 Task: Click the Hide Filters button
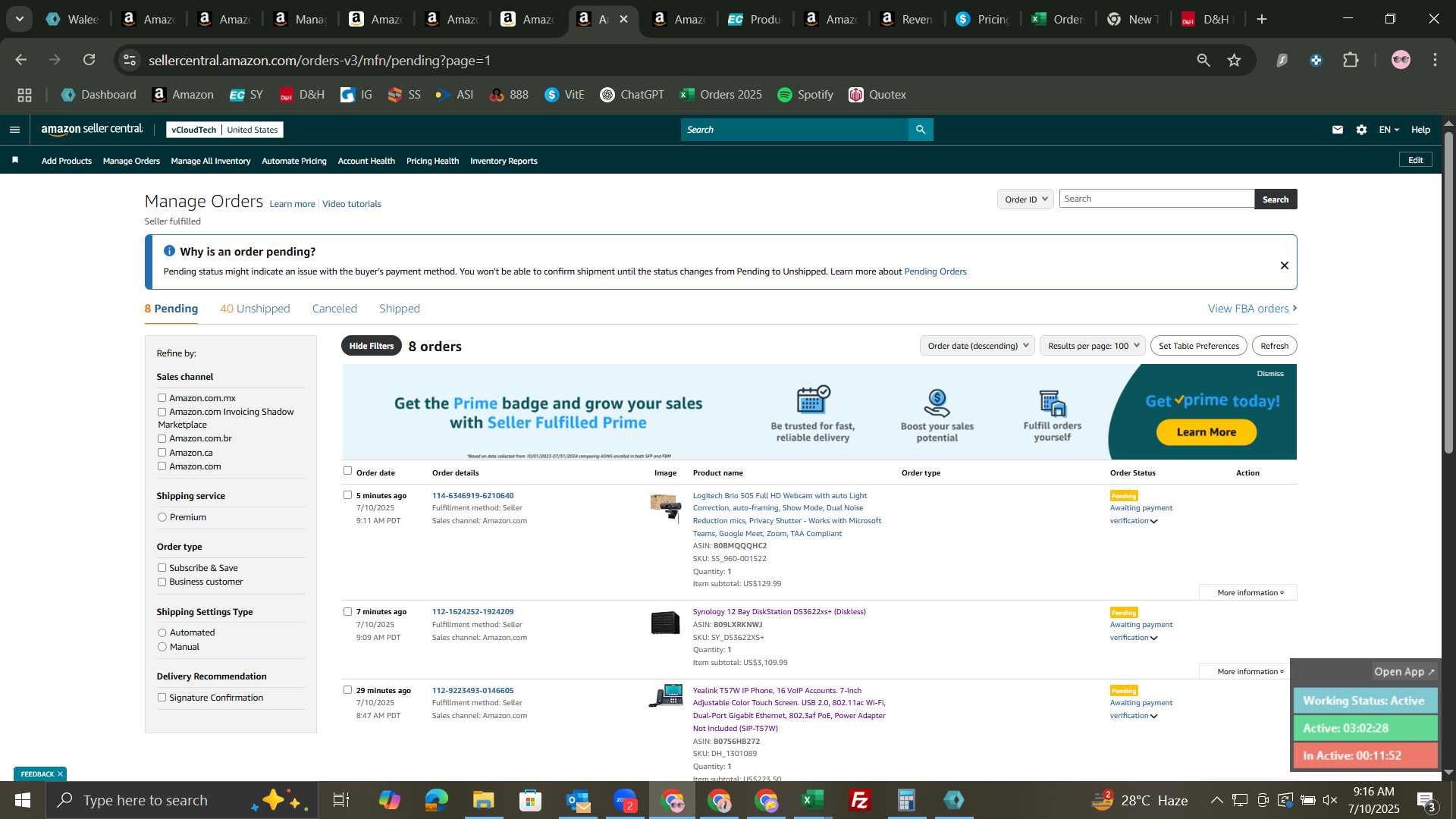coord(372,346)
